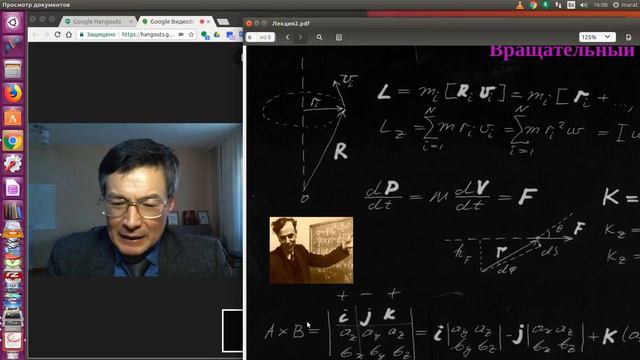Bookmark this page with star icon

coord(191,35)
